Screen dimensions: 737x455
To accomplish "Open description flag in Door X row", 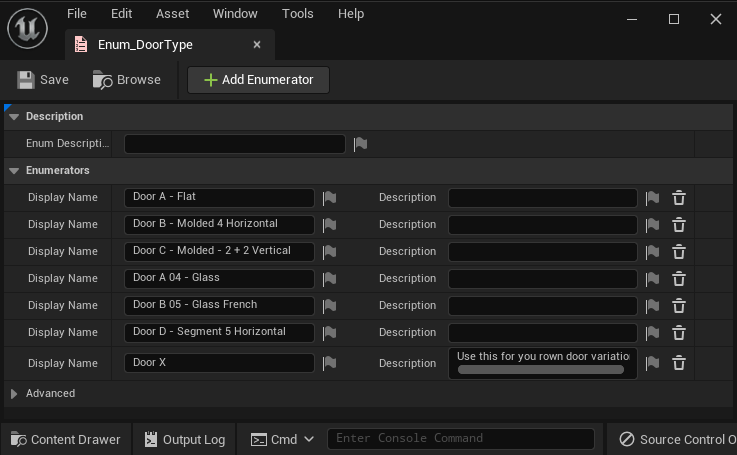I will click(x=652, y=363).
